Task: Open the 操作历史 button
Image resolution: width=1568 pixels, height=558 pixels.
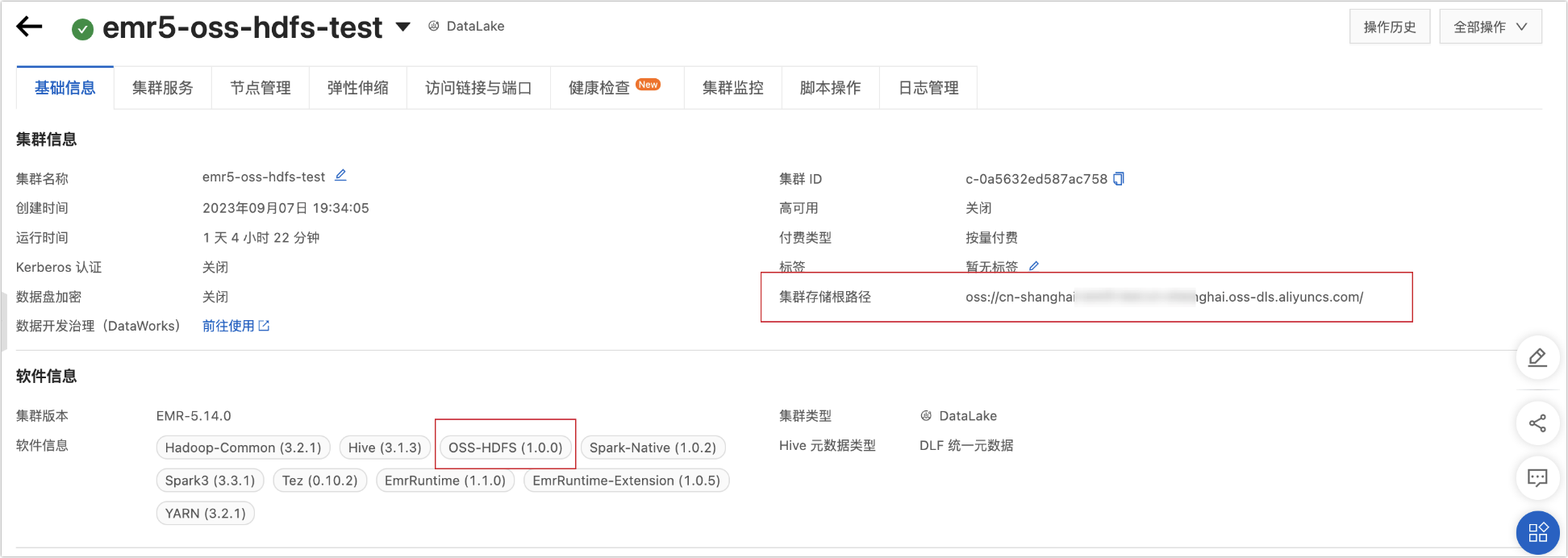Action: tap(1390, 27)
